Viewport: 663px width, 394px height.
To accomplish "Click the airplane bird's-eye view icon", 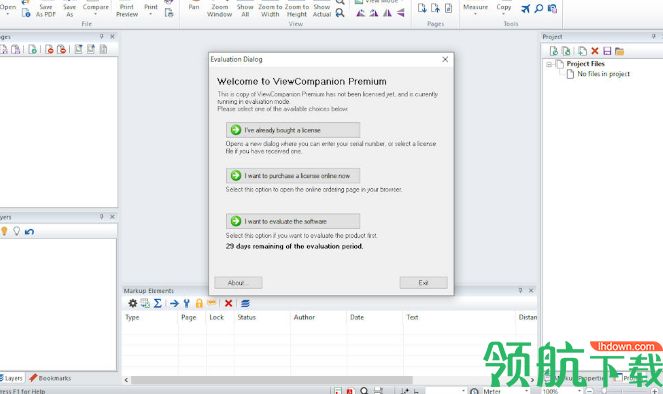I will tap(526, 8).
